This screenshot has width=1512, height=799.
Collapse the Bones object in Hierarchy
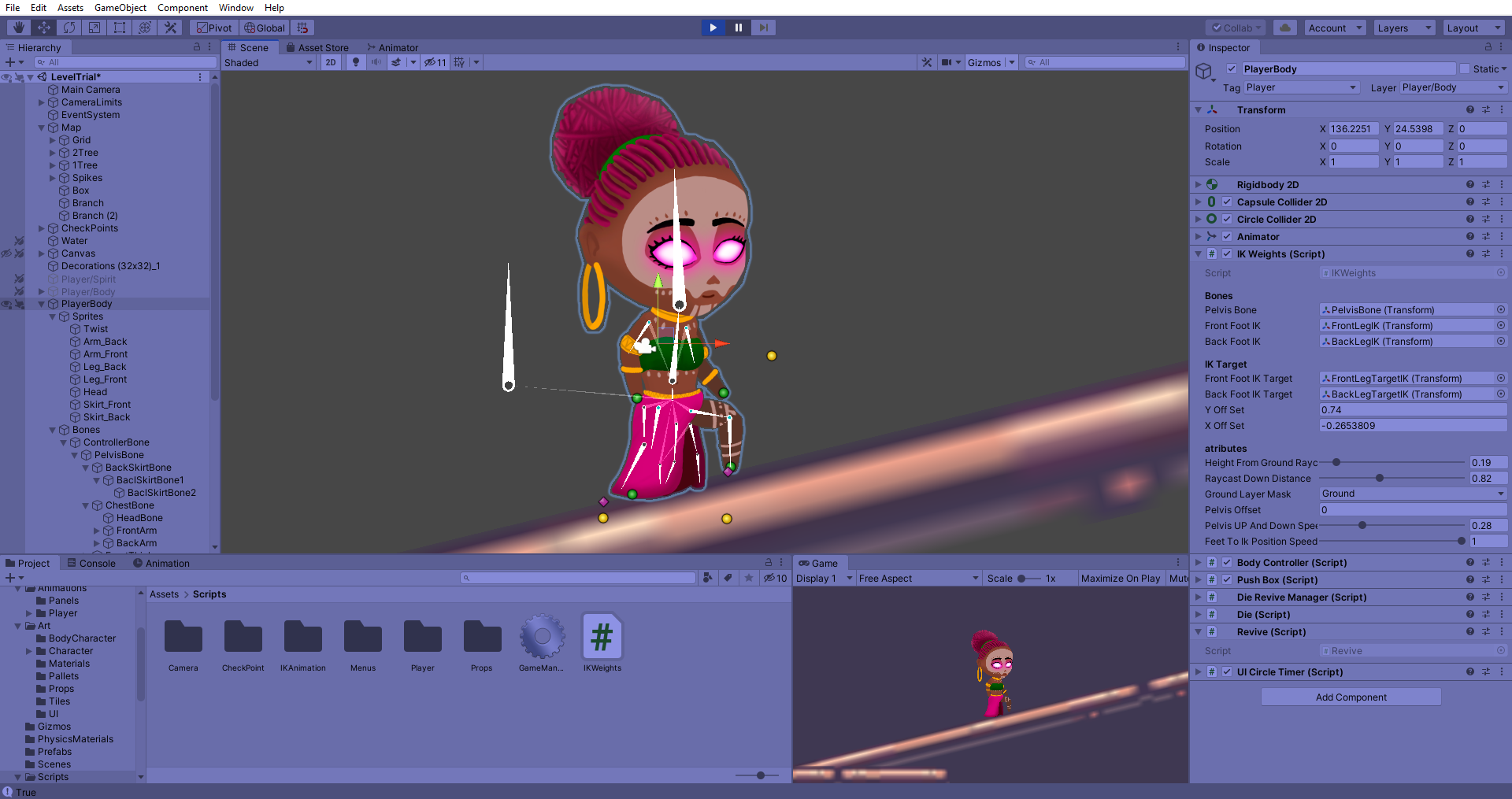(53, 430)
